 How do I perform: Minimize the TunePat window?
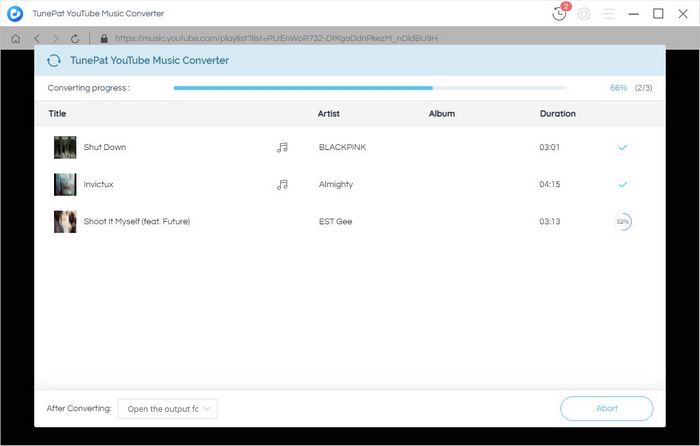coord(633,14)
